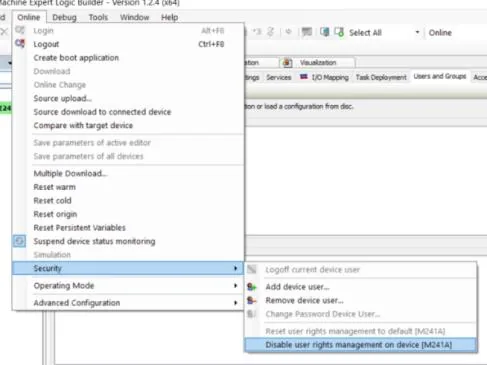Click Disable user rights management on device [M241A]
The image size is (487, 365).
click(361, 345)
